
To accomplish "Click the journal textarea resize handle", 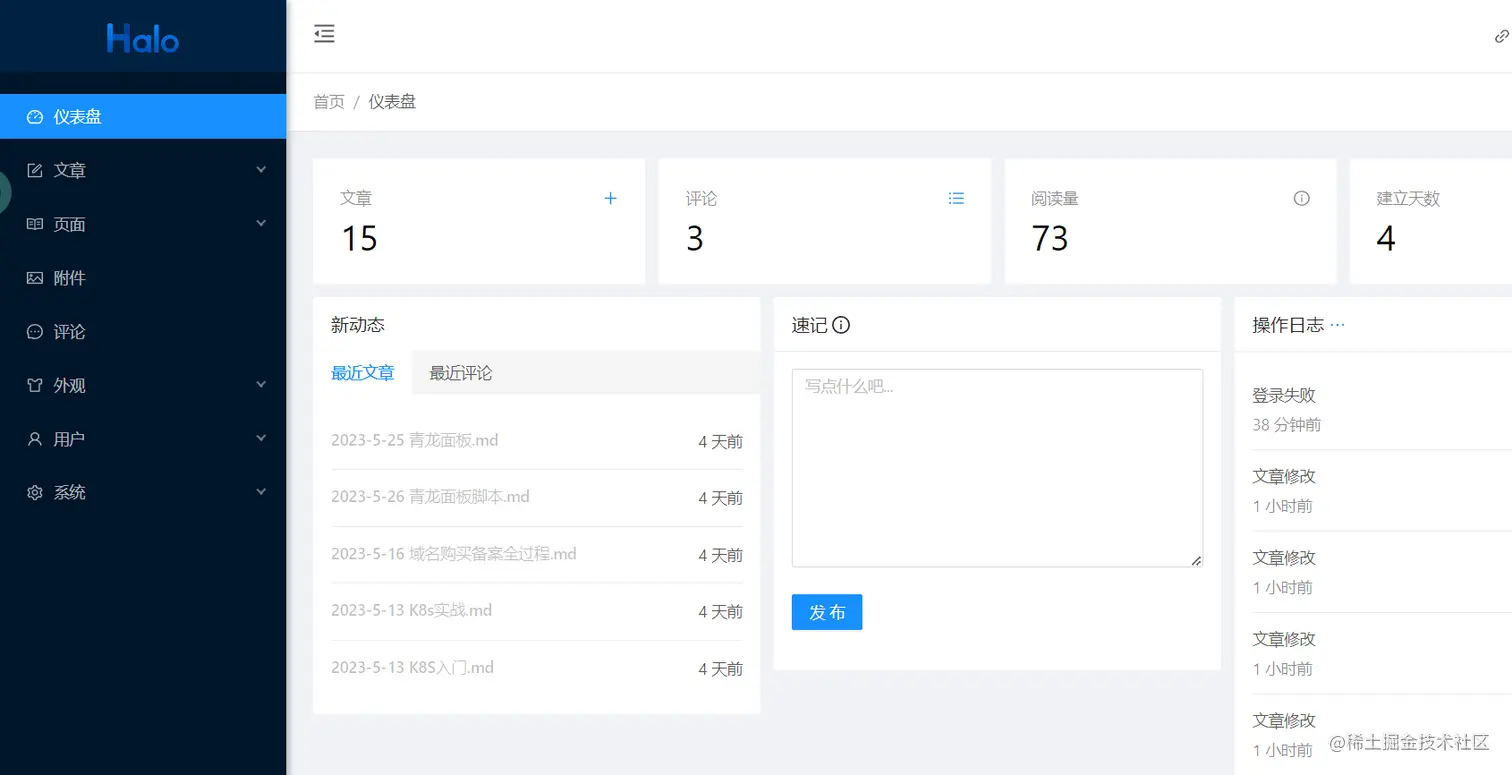I will [1196, 560].
